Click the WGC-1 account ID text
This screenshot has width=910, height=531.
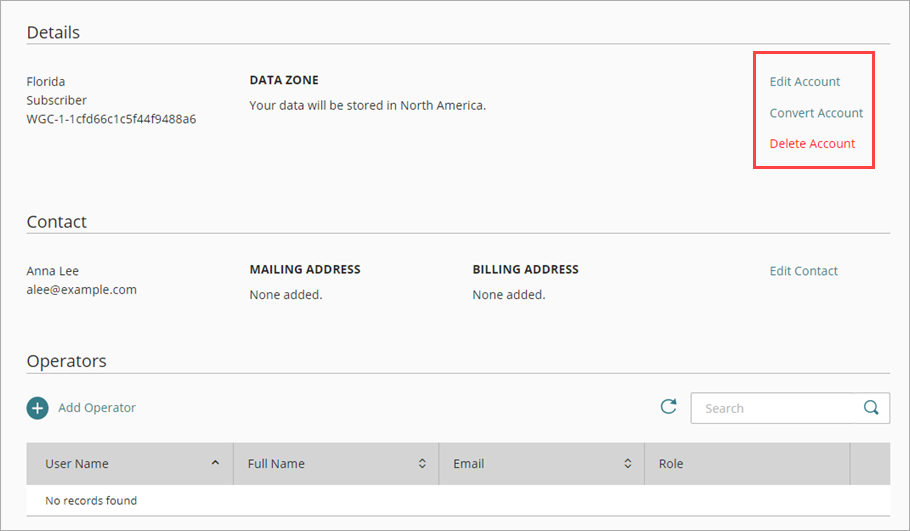pyautogui.click(x=111, y=119)
